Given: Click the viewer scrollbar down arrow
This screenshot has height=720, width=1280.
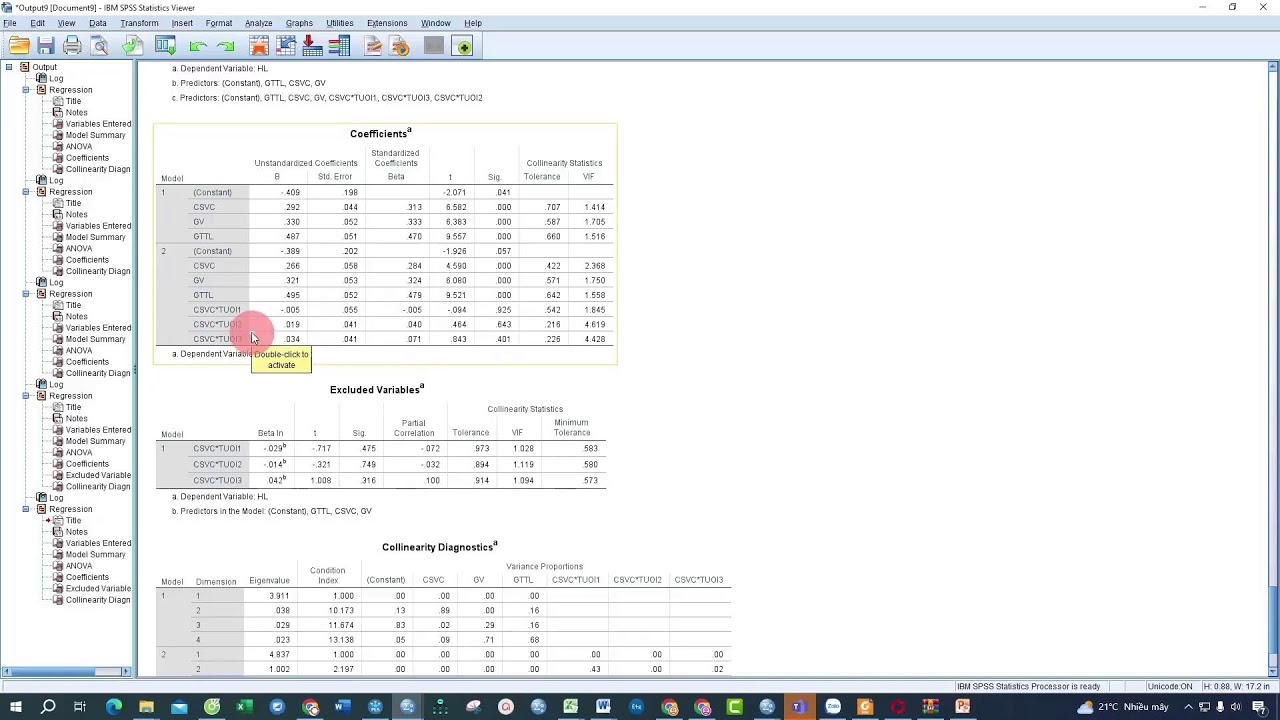Looking at the screenshot, I should click(1273, 672).
